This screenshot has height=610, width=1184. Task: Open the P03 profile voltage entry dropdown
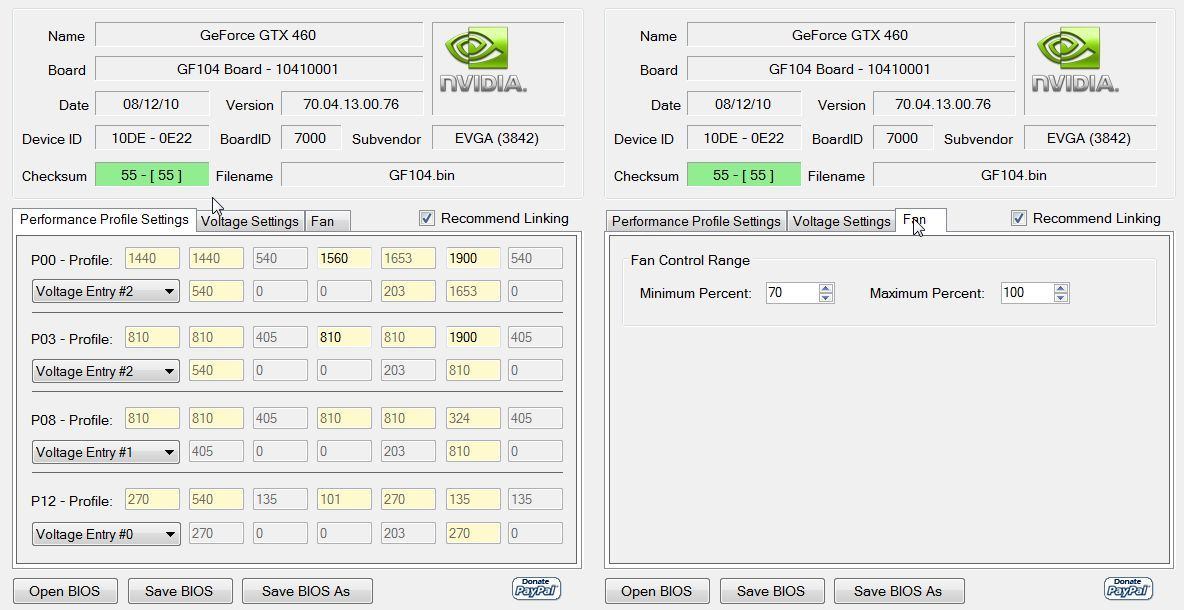[106, 371]
